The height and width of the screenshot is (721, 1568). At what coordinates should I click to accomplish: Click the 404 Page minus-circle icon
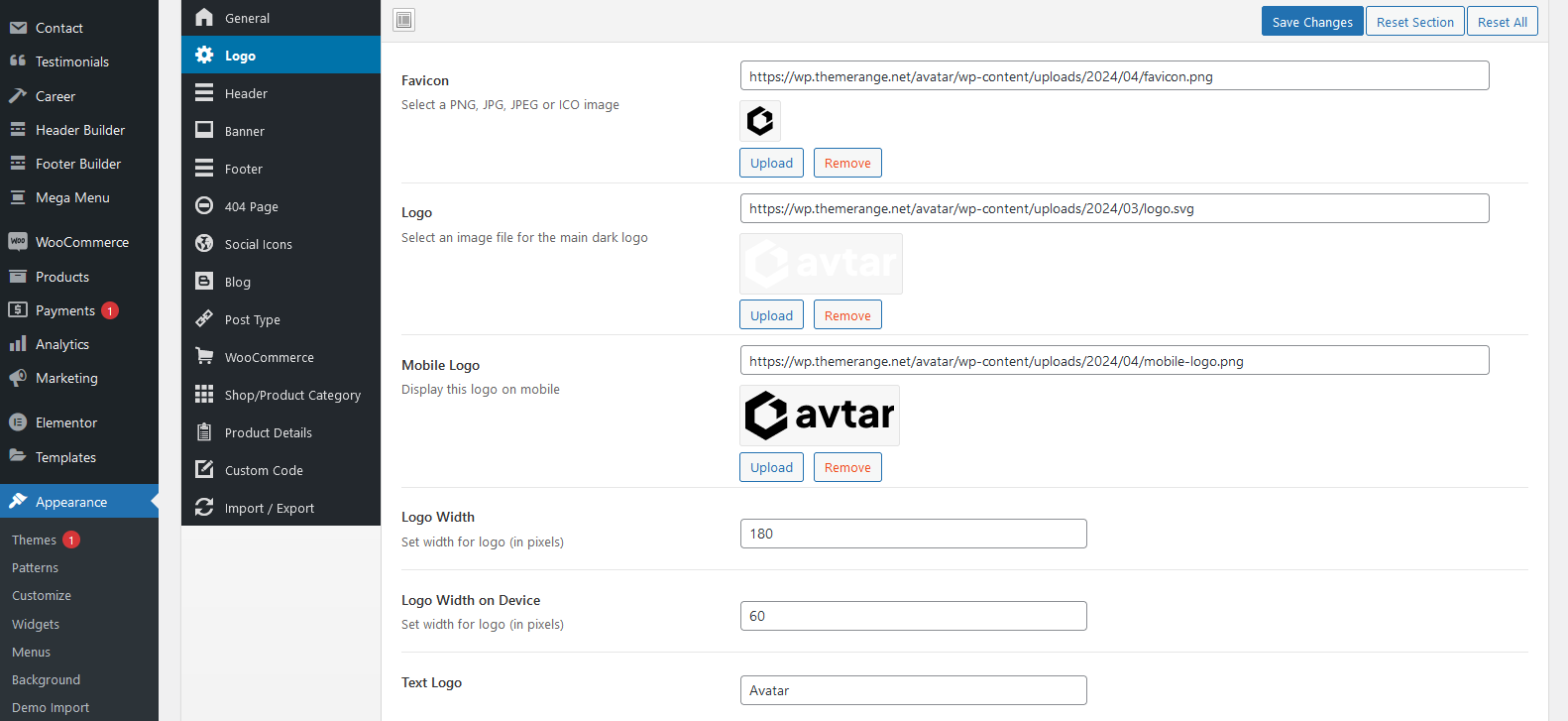(204, 206)
